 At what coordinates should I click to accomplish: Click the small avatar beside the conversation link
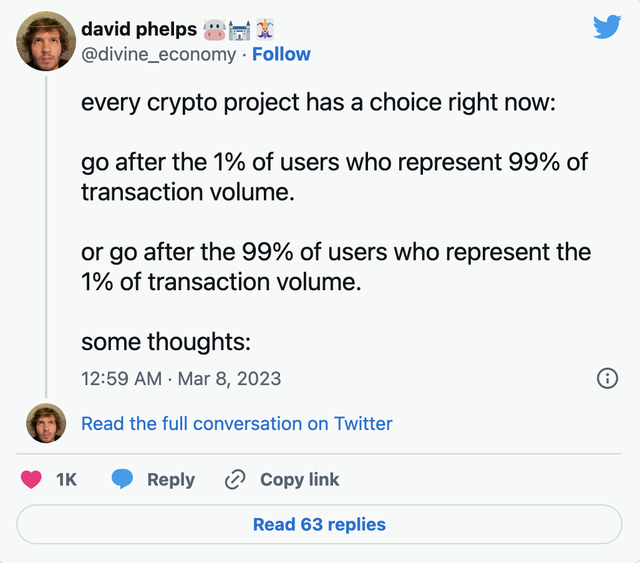point(45,424)
